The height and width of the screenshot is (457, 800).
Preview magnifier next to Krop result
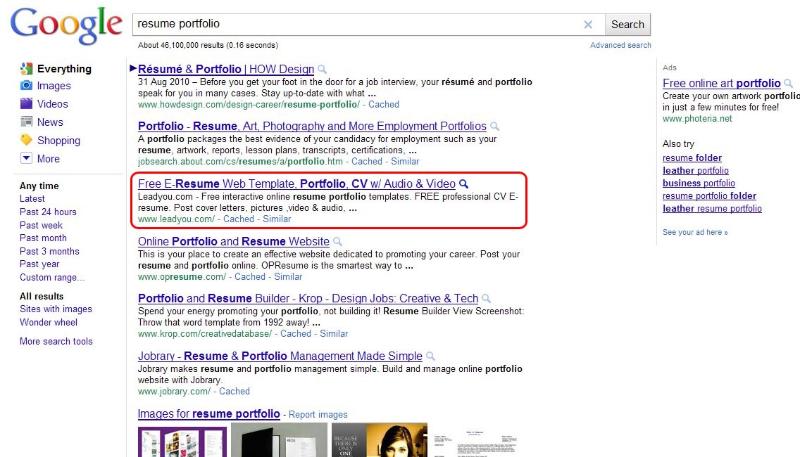486,299
